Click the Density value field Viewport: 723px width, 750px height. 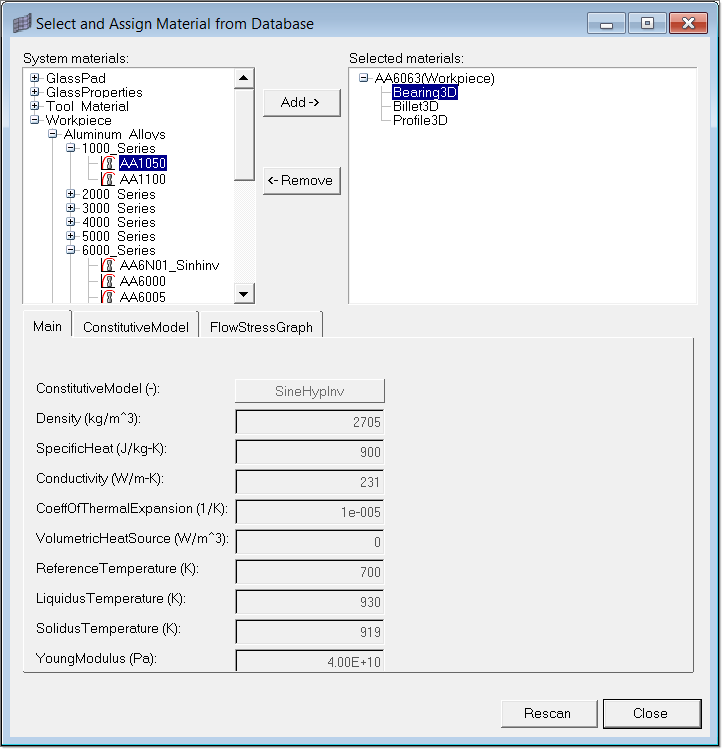click(x=309, y=422)
